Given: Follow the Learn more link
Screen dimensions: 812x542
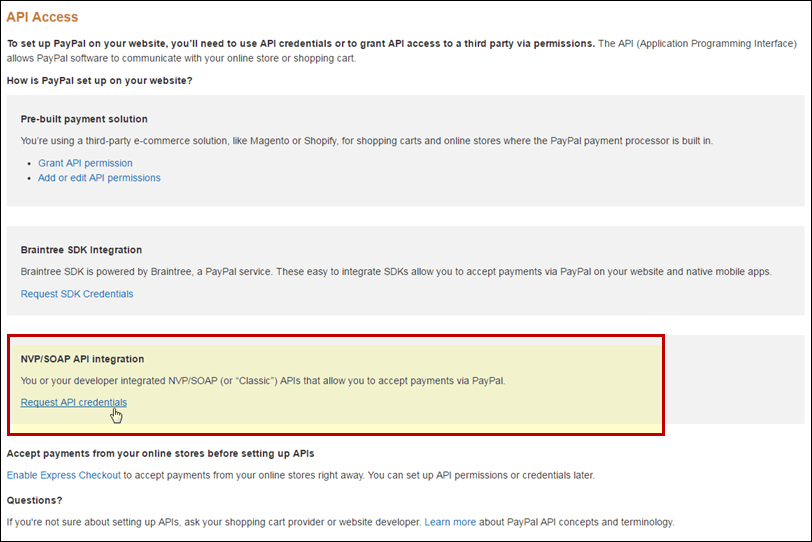Looking at the screenshot, I should click(450, 522).
